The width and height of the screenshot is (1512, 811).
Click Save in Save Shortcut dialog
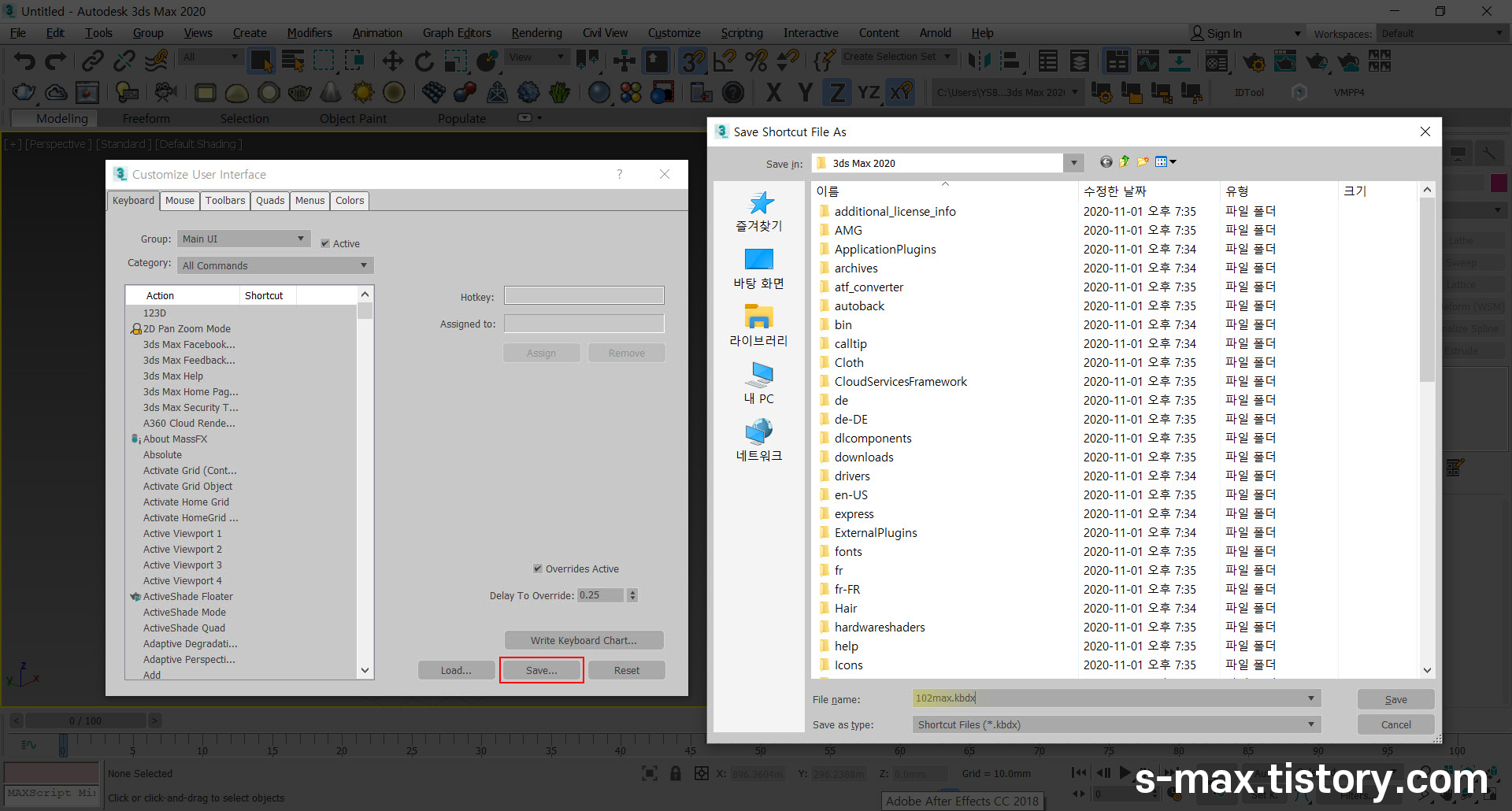tap(1395, 699)
